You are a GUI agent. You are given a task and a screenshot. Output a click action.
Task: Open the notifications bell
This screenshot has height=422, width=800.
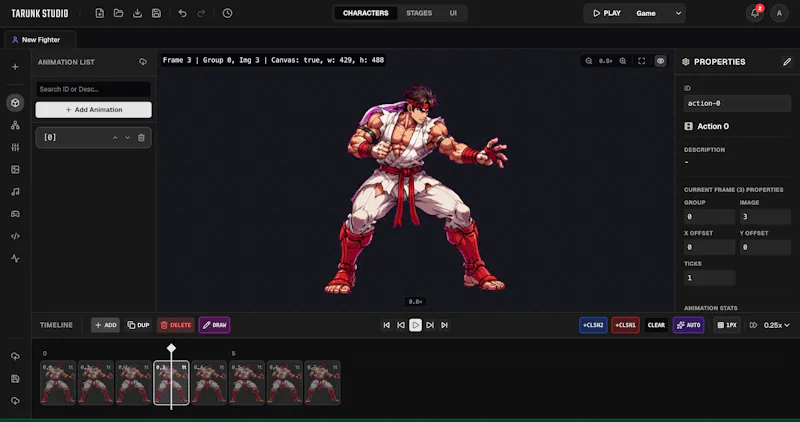tap(755, 13)
